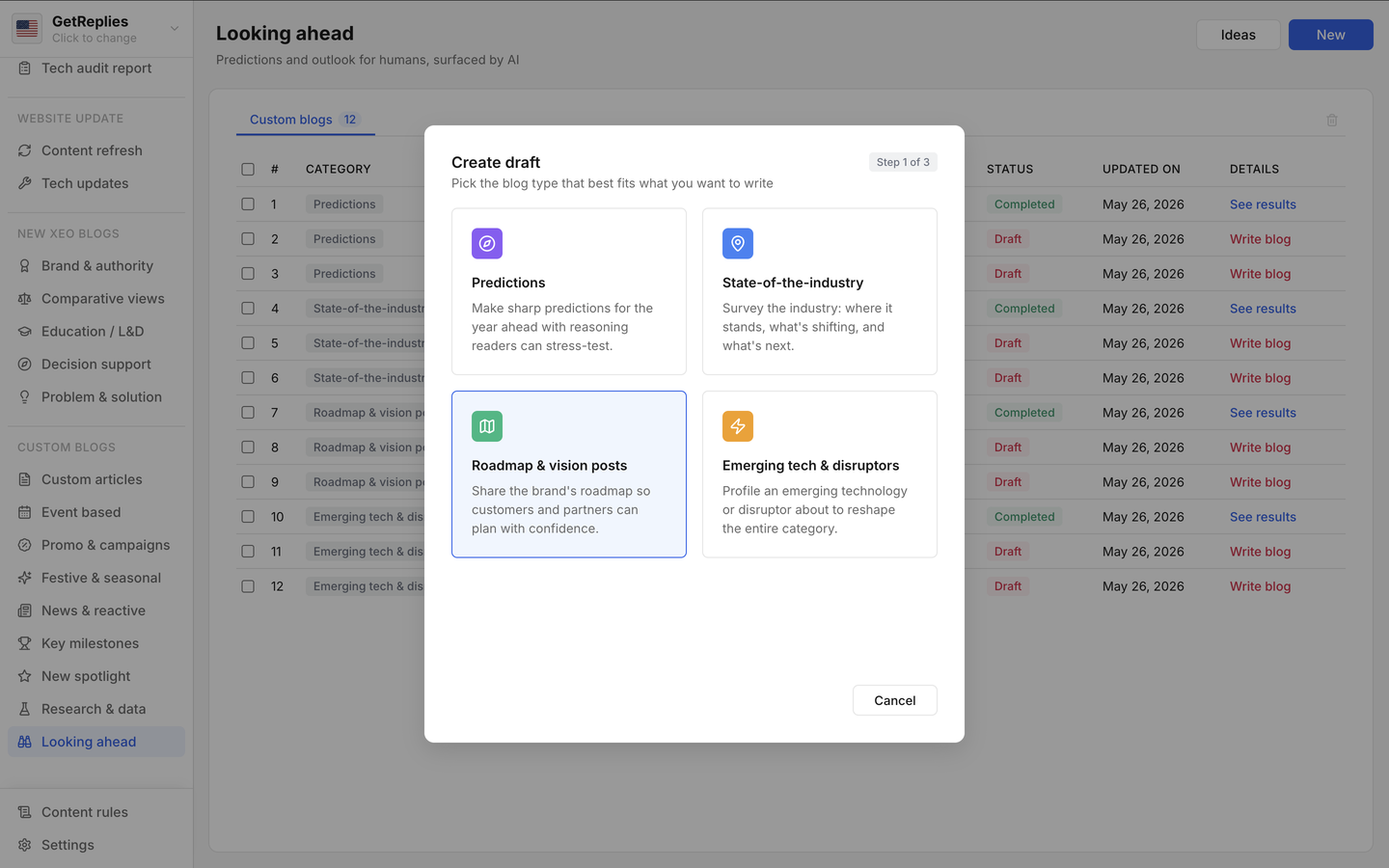Click the purple Predictions compass icon in dialog
Viewport: 1389px width, 868px height.
487,244
